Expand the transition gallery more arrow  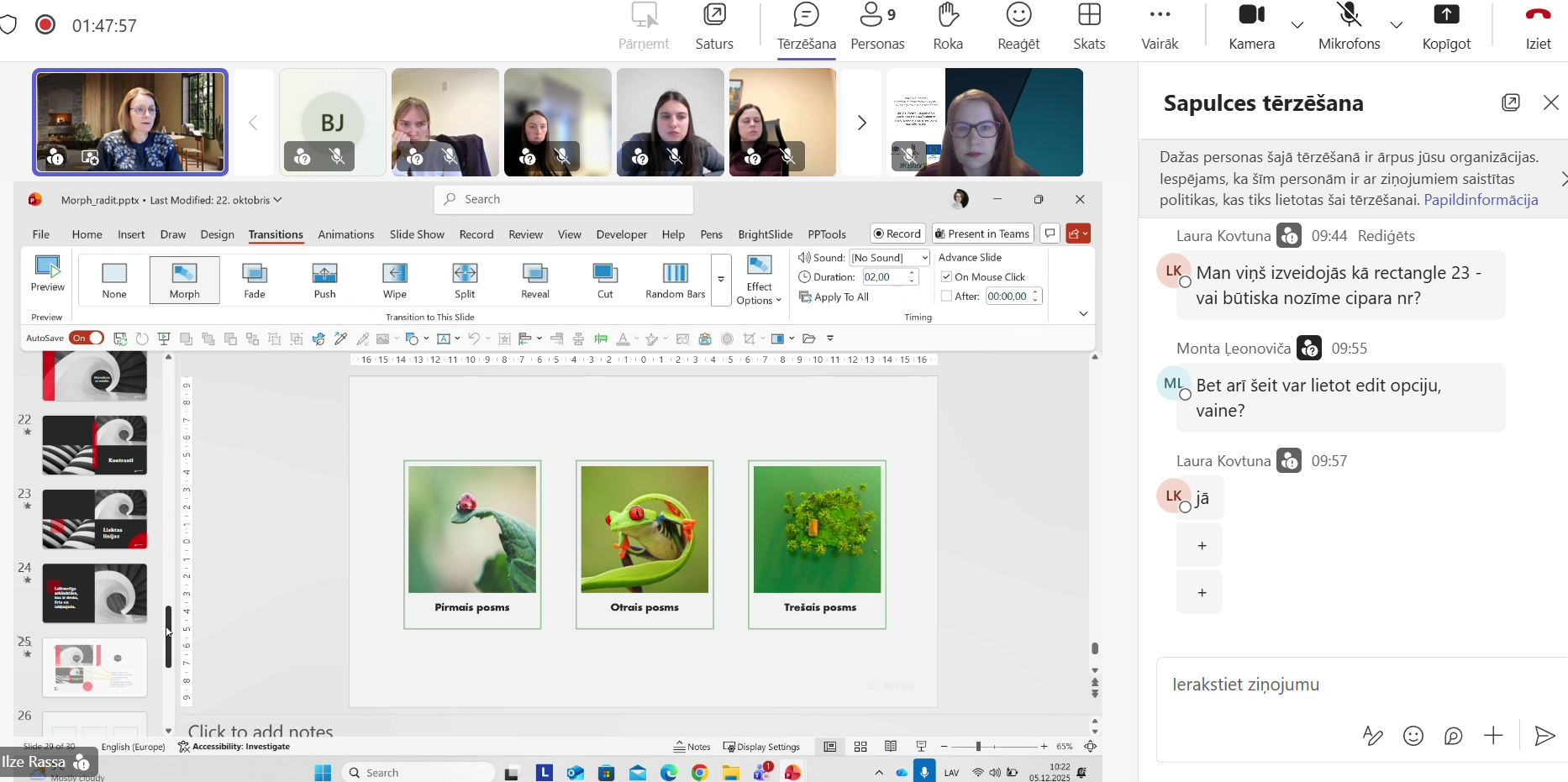tap(721, 280)
